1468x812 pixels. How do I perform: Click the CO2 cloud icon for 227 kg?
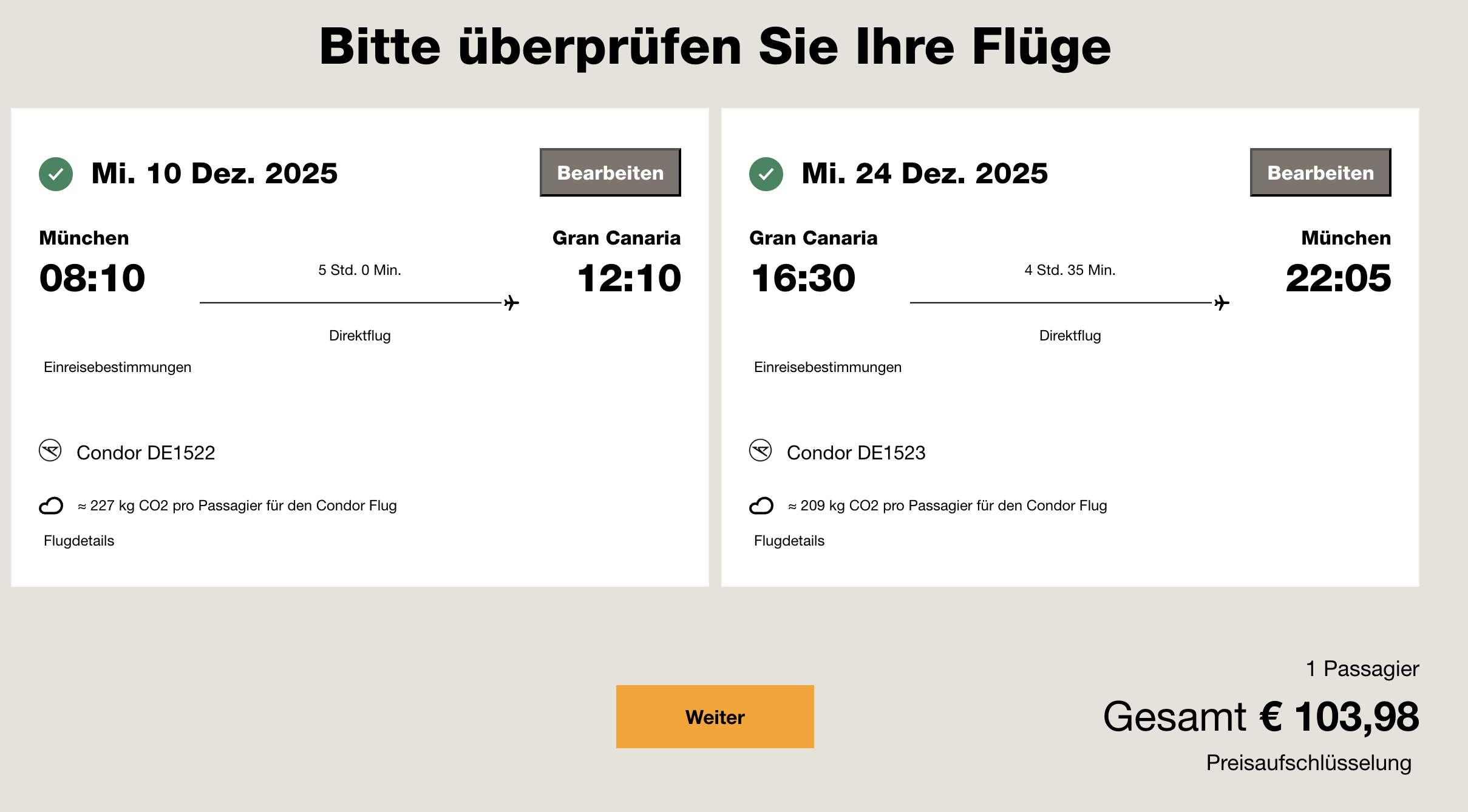click(x=51, y=506)
